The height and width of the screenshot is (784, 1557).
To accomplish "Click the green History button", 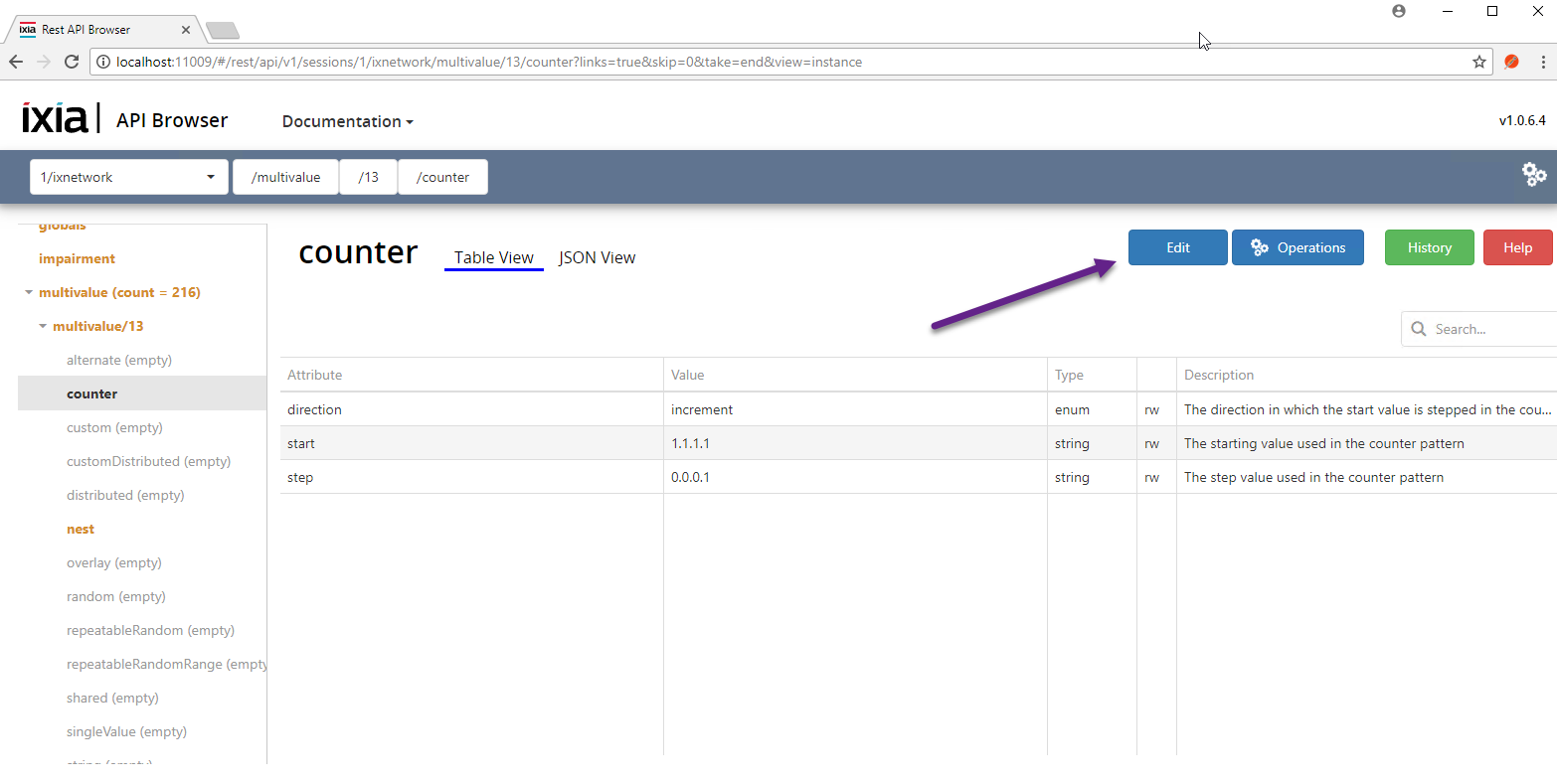I will click(x=1429, y=247).
